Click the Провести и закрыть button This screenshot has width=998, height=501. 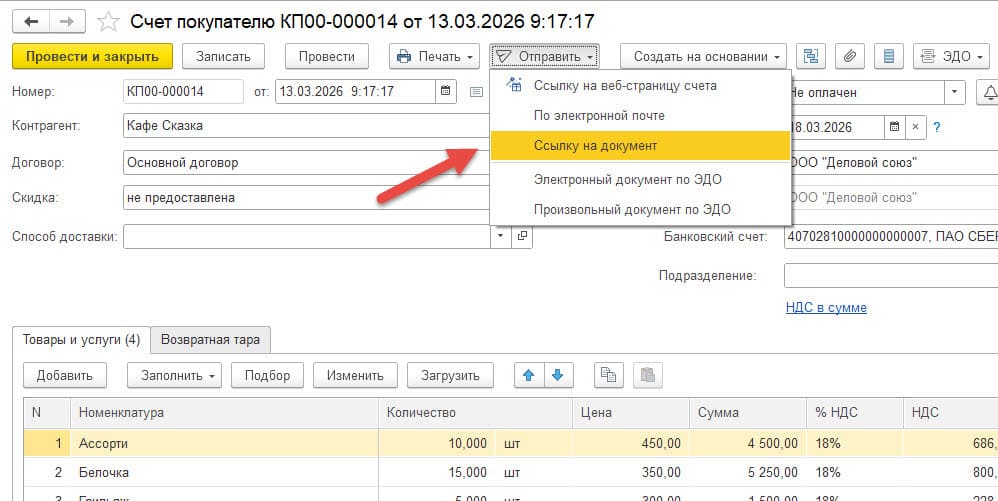pos(92,56)
